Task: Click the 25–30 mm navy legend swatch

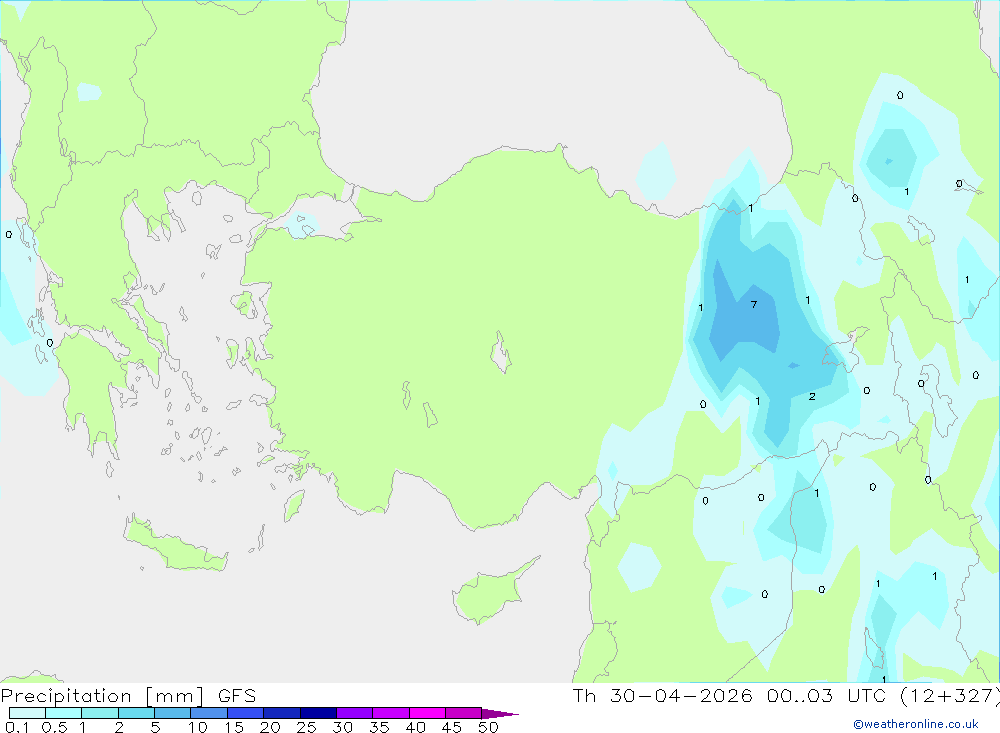Action: coord(318,713)
